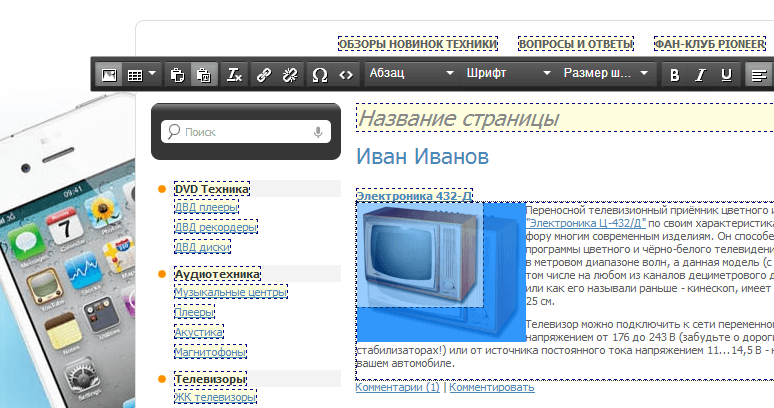Expand the Абзац paragraph format dropdown

[410, 74]
